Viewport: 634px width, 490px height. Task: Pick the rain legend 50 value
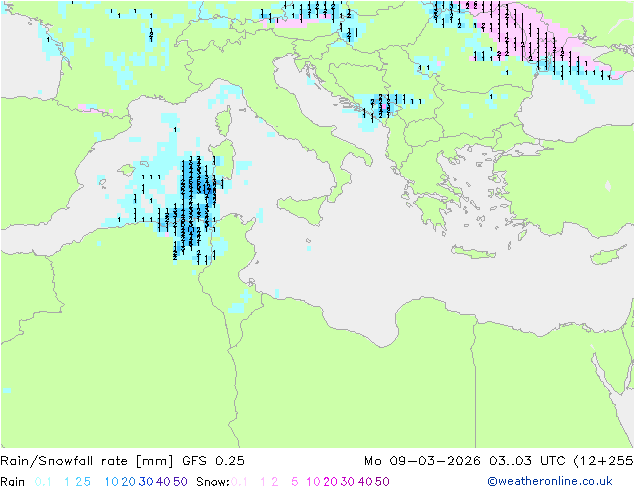point(180,482)
